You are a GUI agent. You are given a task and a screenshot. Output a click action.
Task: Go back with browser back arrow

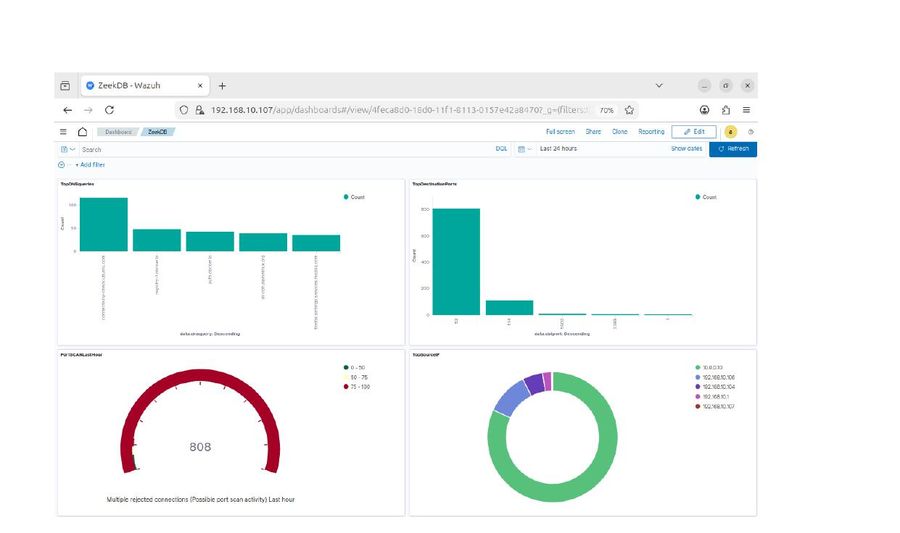click(68, 110)
